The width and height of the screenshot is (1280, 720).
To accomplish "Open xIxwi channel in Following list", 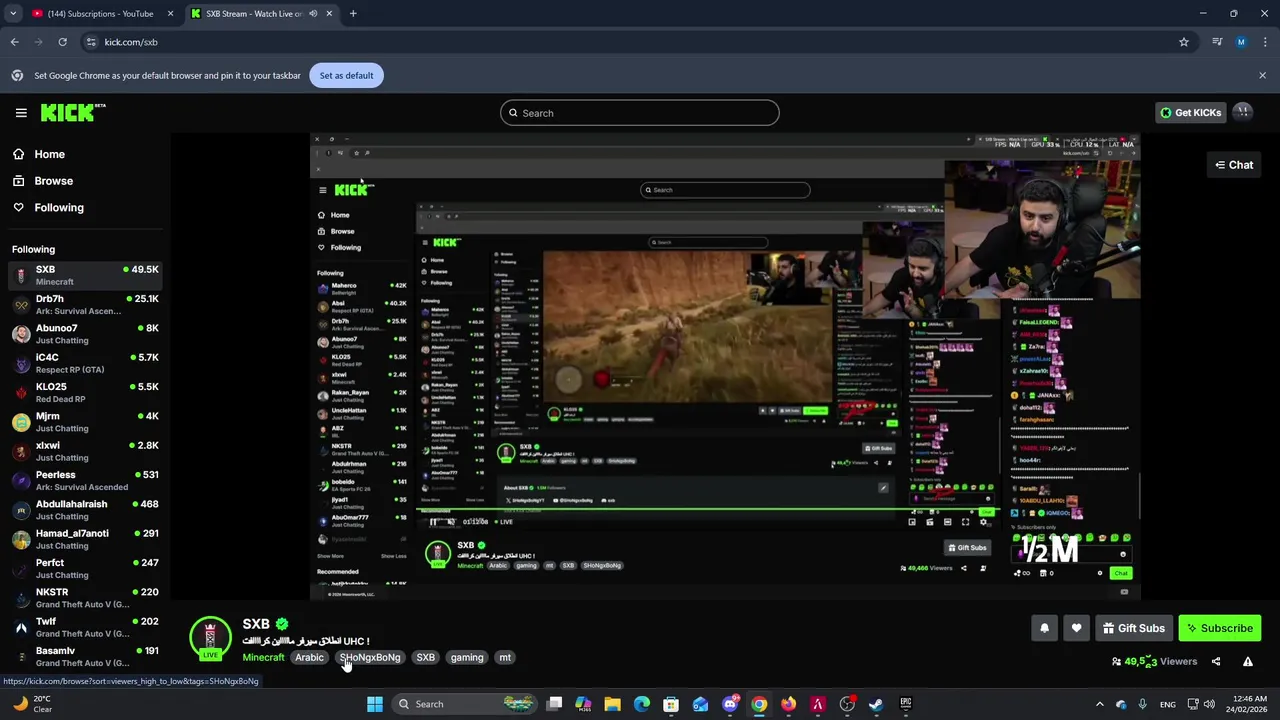I will coord(86,451).
